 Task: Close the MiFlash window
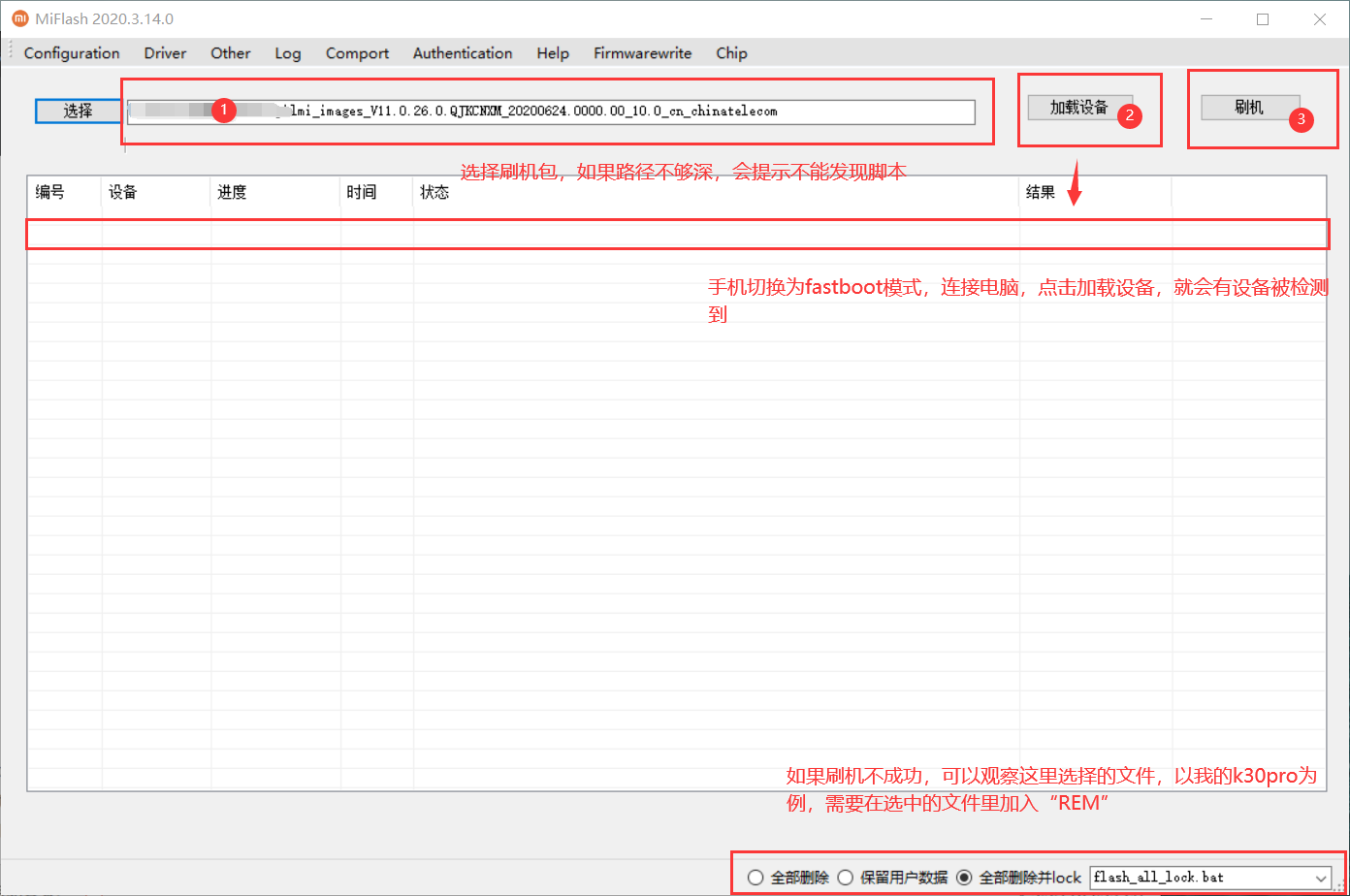pyautogui.click(x=1320, y=19)
